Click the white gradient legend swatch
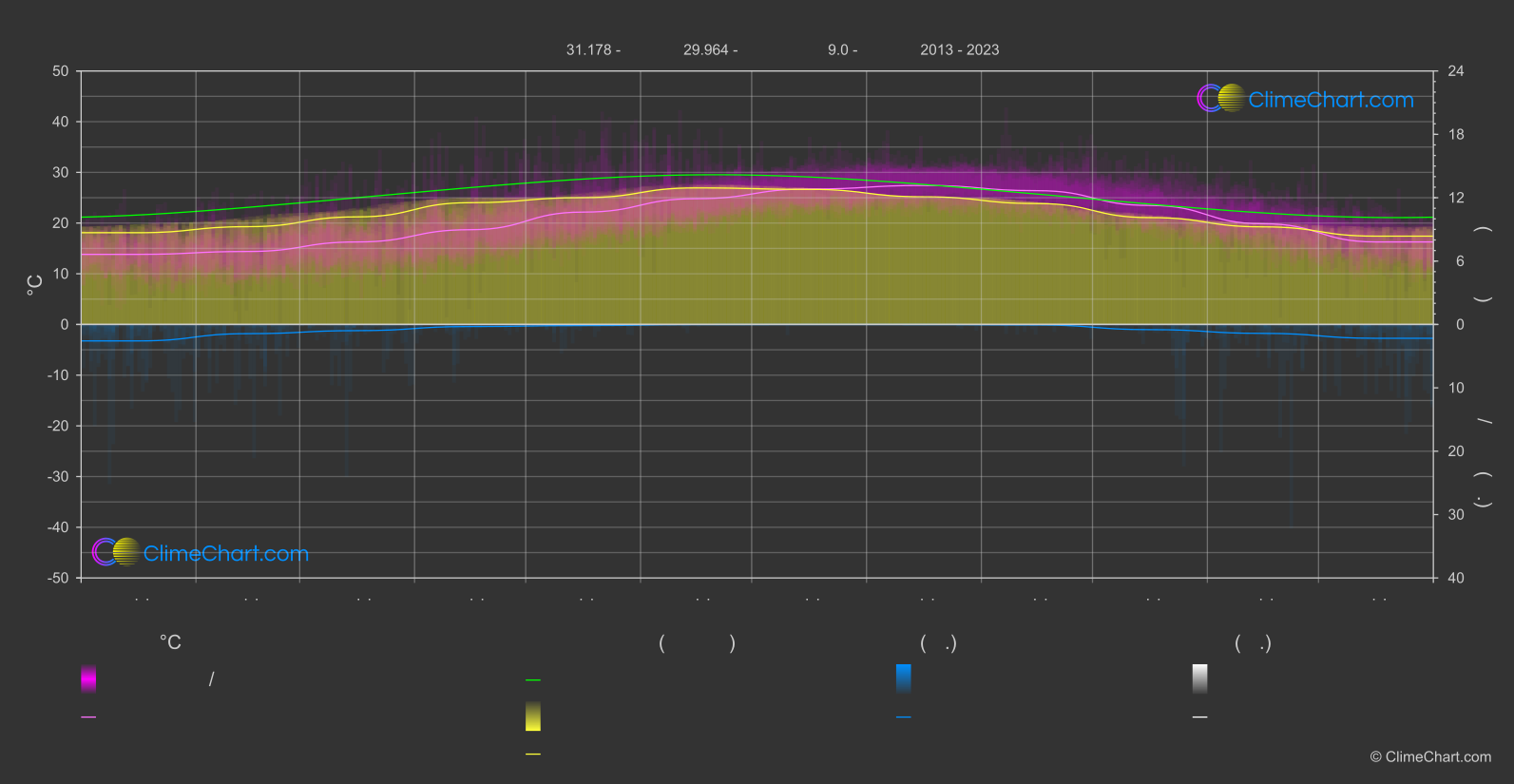The image size is (1514, 784). (x=1200, y=679)
